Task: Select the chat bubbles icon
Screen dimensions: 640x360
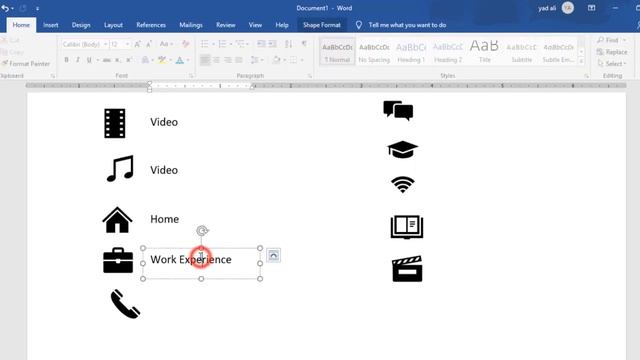Action: [398, 111]
